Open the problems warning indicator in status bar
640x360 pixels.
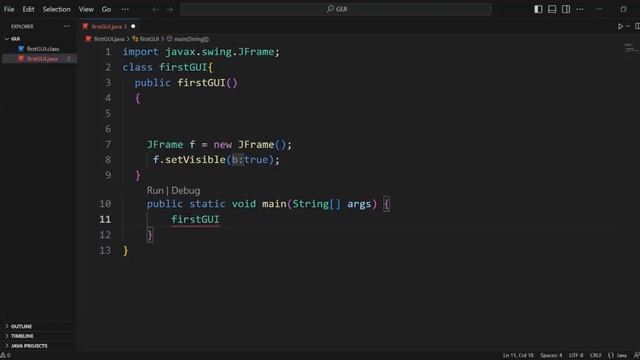tap(5, 355)
